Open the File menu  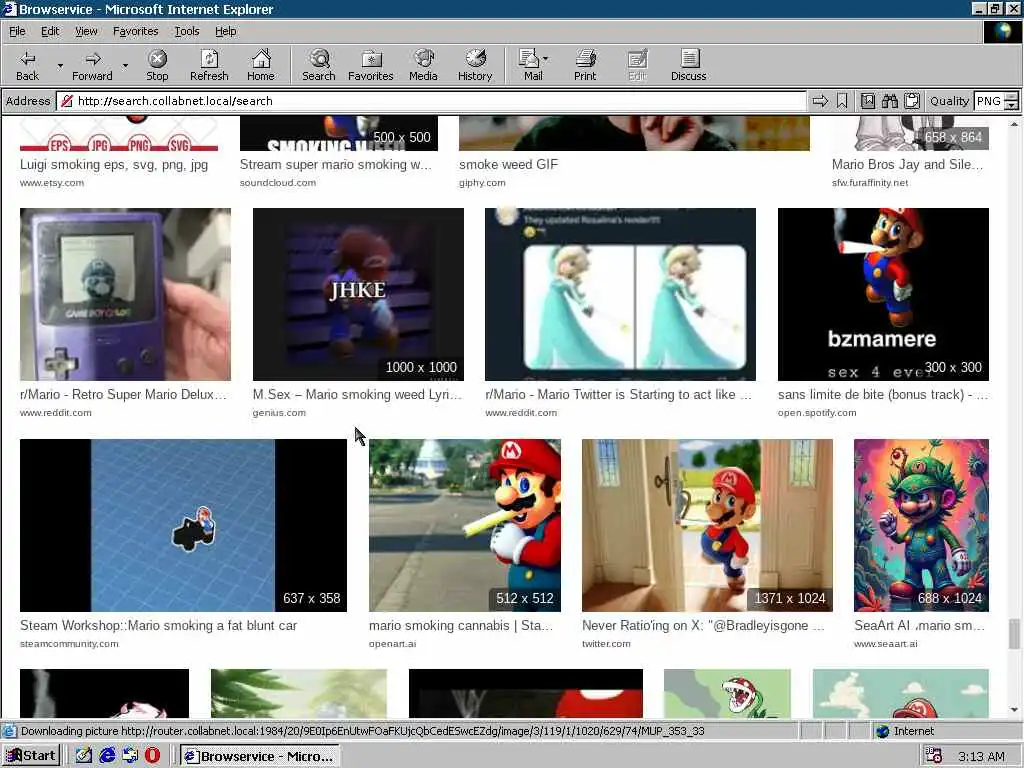(x=17, y=31)
